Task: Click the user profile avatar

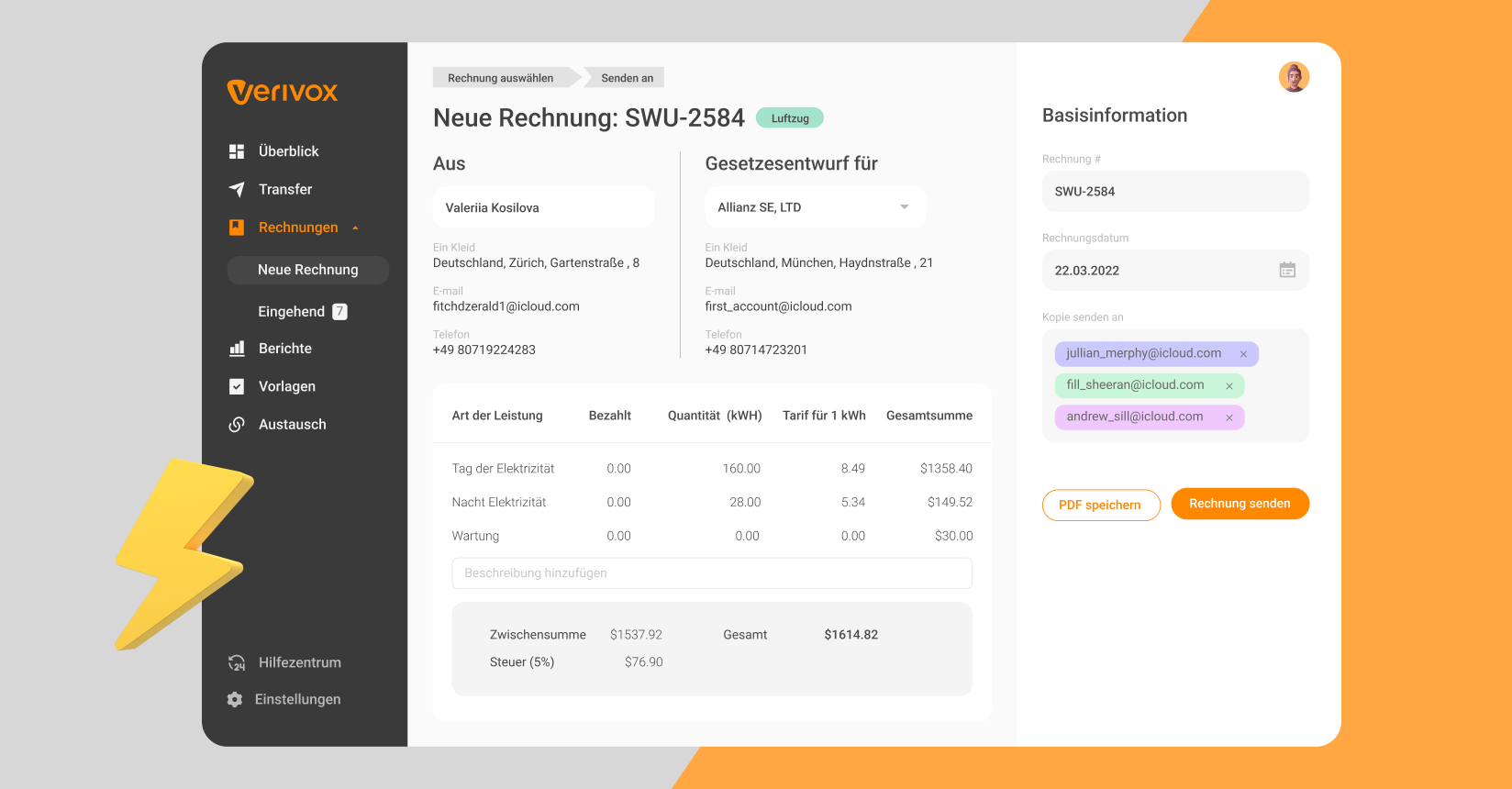Action: pyautogui.click(x=1294, y=77)
